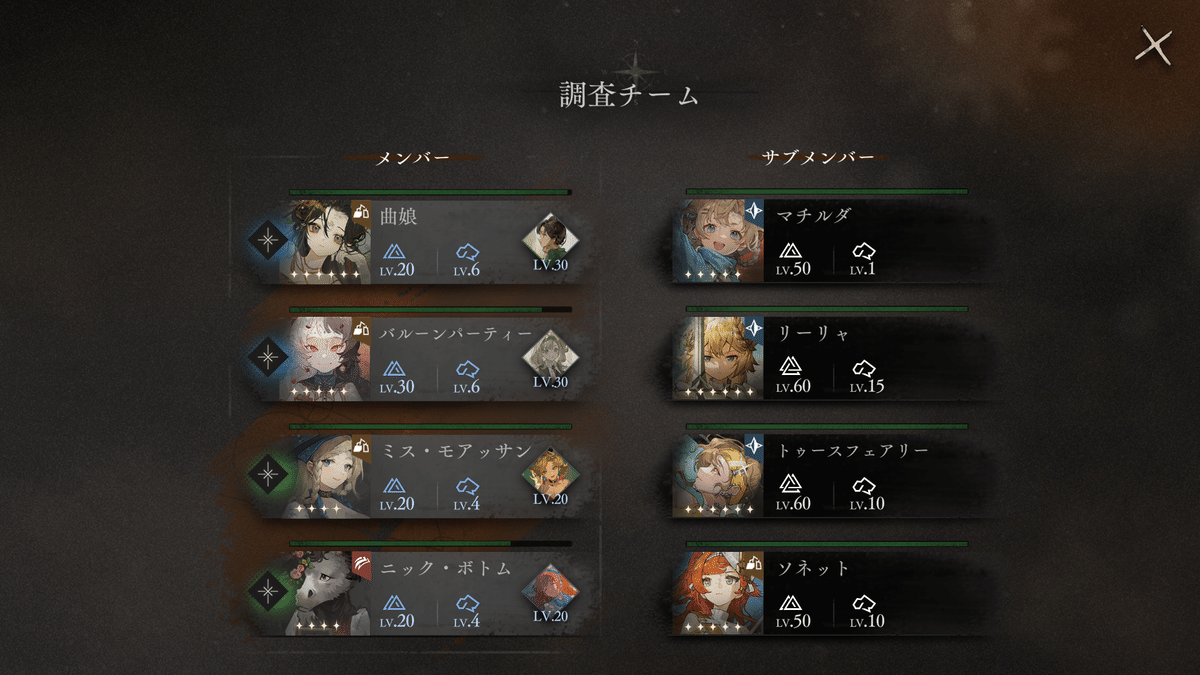Tap the resonance icon for ミス・モアッサン
Image resolution: width=1200 pixels, height=675 pixels.
coord(467,486)
